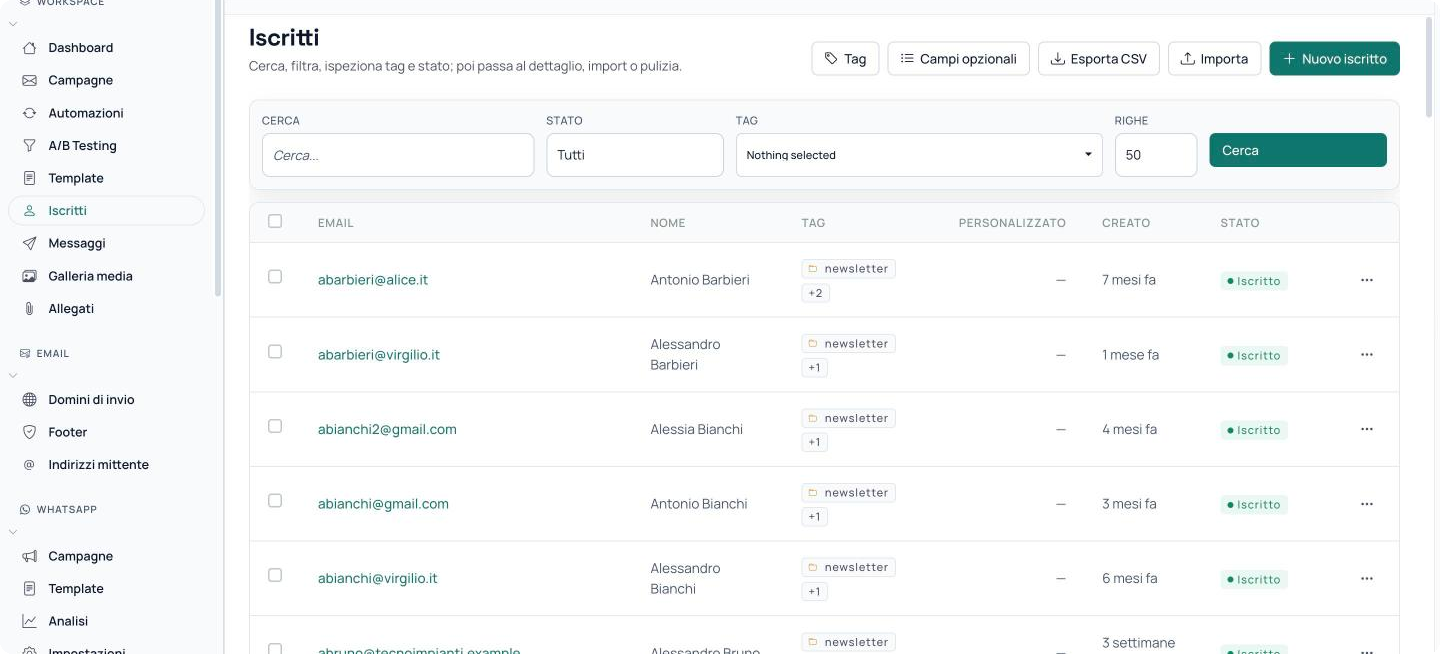Open row actions menu for abianchi@virgilio.it
The image size is (1440, 654).
point(1367,578)
